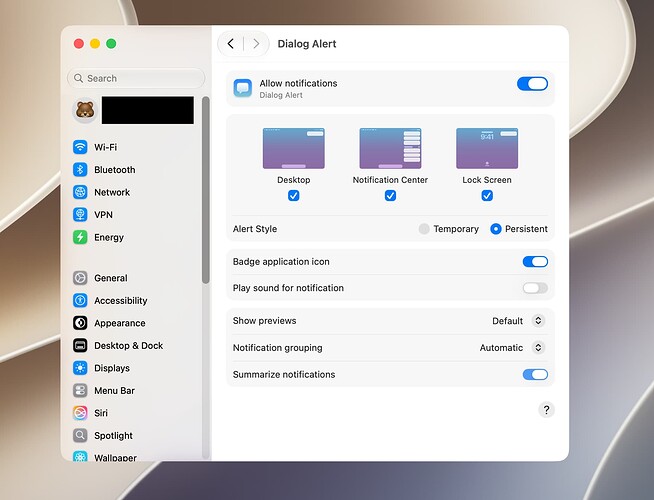Select the Network sidebar label
The image size is (654, 500).
tap(112, 192)
